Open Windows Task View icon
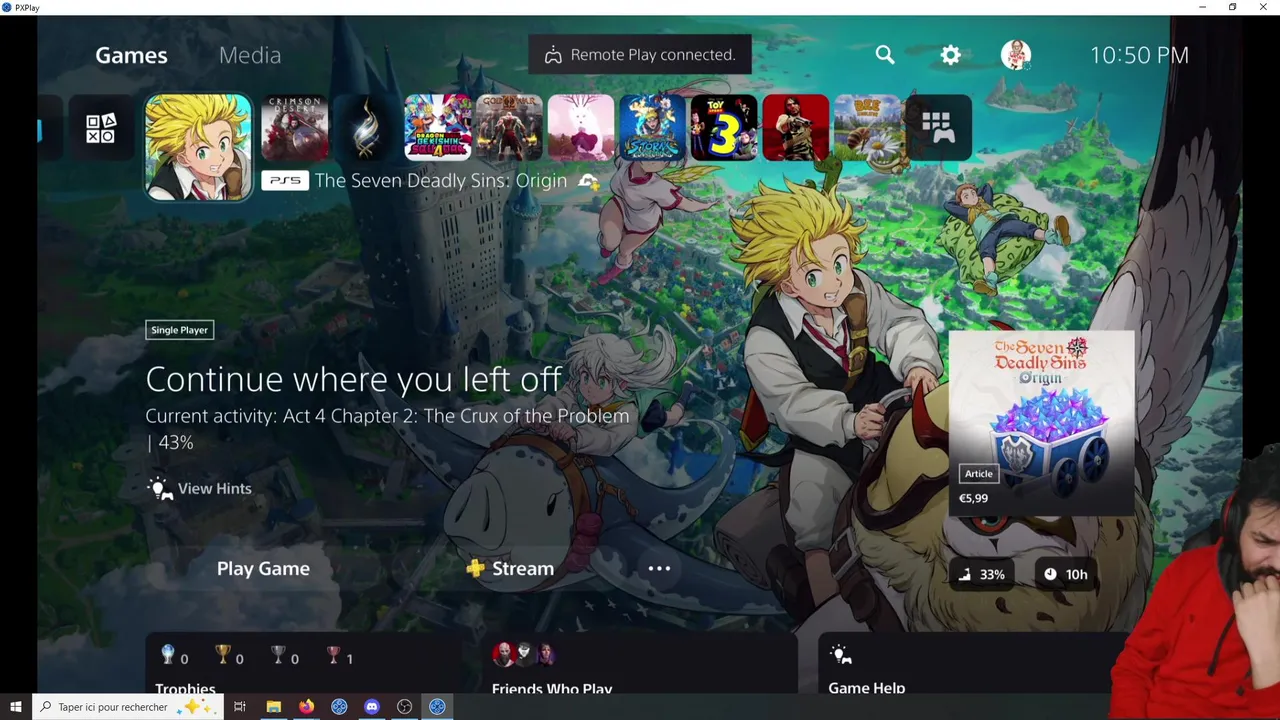Image resolution: width=1280 pixels, height=720 pixels. click(240, 707)
